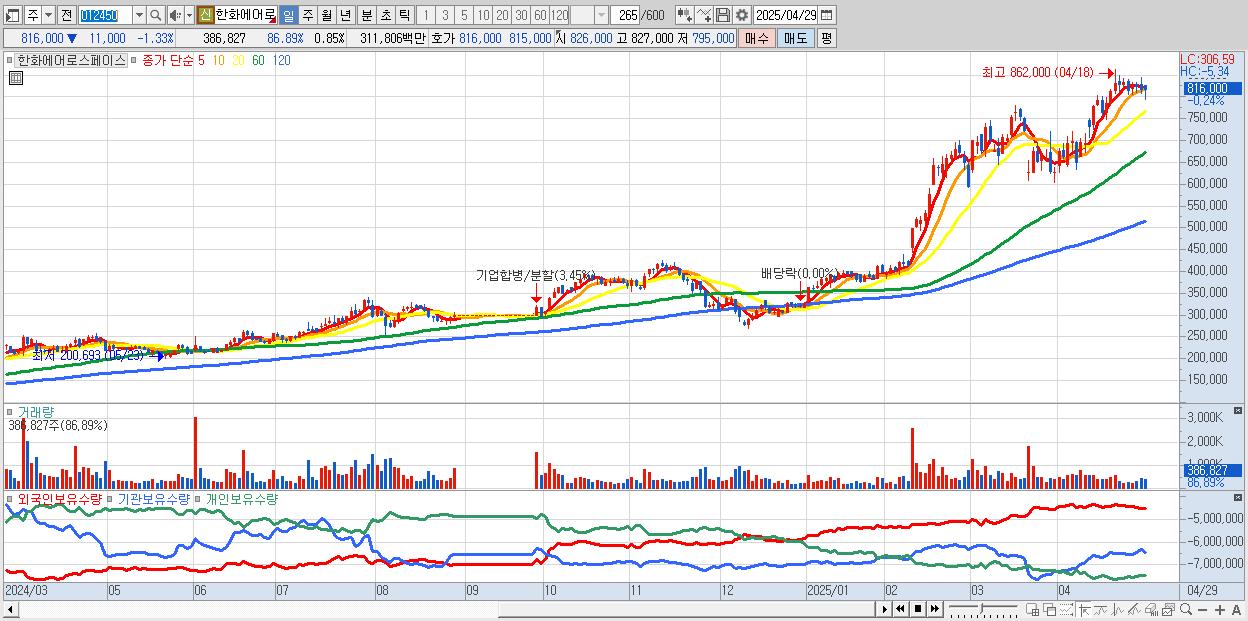The image size is (1248, 621).
Task: Click the 전 button in the toolbar
Action: click(x=67, y=15)
